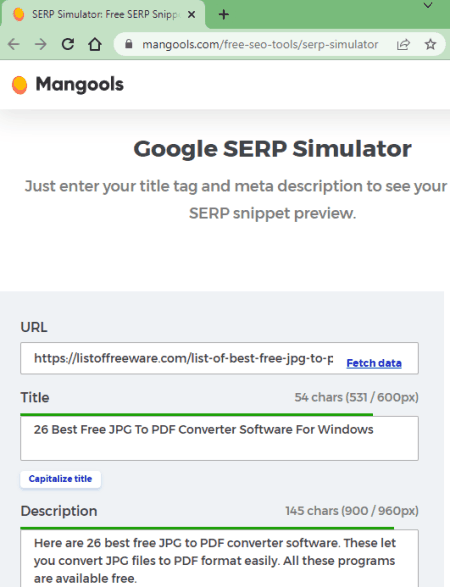Open a new browser tab
This screenshot has height=587, width=450.
(x=224, y=15)
